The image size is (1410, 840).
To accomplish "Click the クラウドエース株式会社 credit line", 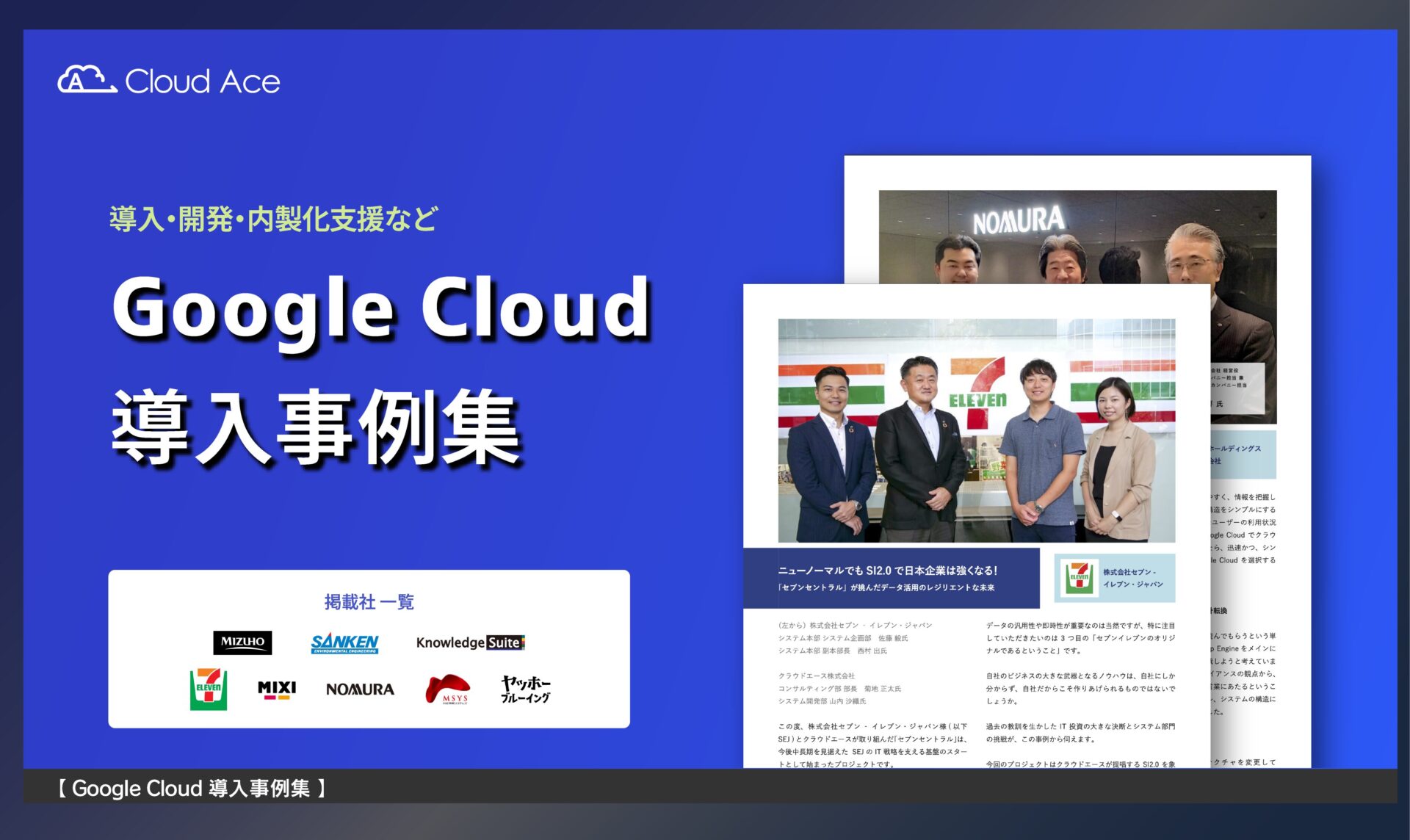I will (x=817, y=676).
